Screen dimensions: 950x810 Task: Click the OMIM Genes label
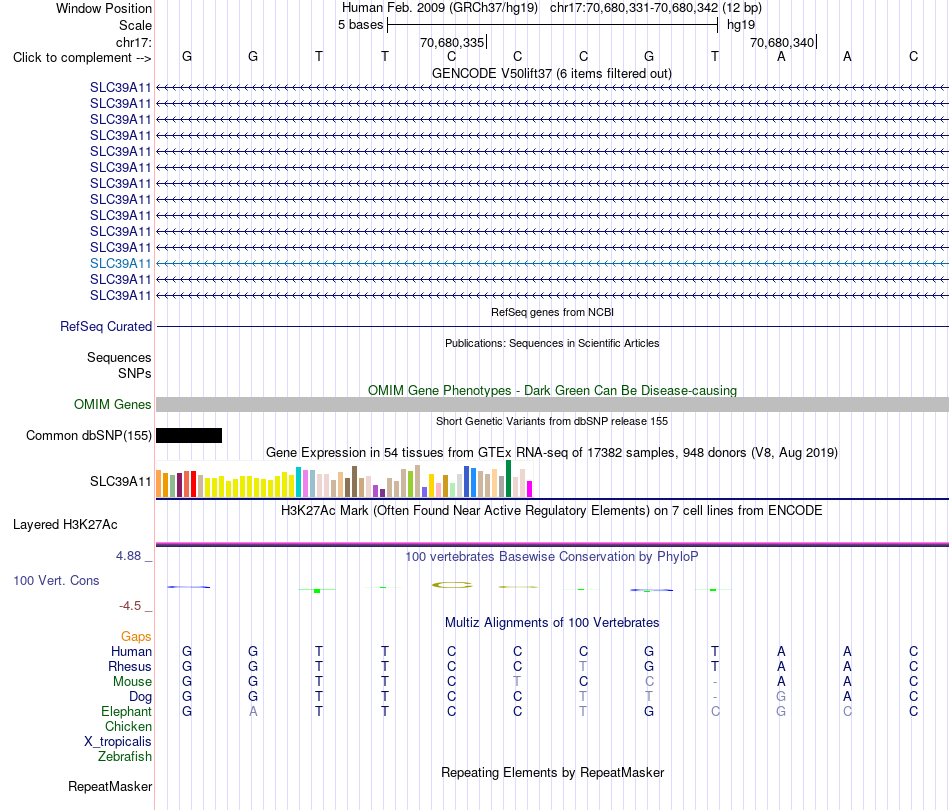click(112, 404)
